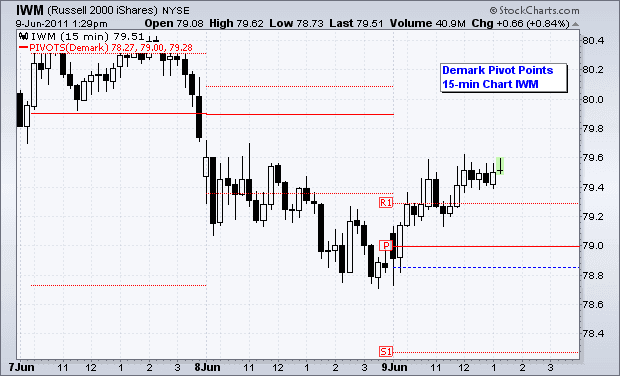Click the R1 resistance pivot label

click(386, 203)
